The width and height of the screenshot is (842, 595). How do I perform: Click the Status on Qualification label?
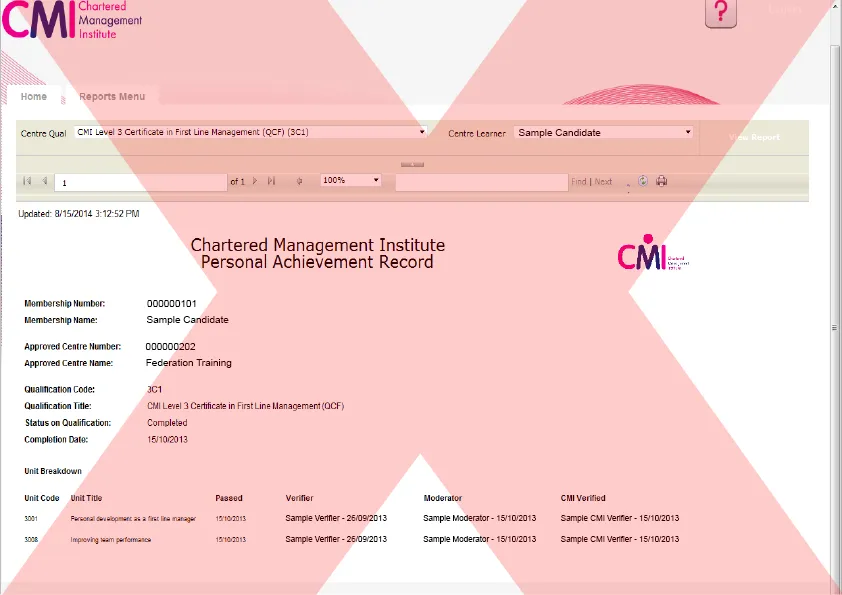click(x=68, y=423)
